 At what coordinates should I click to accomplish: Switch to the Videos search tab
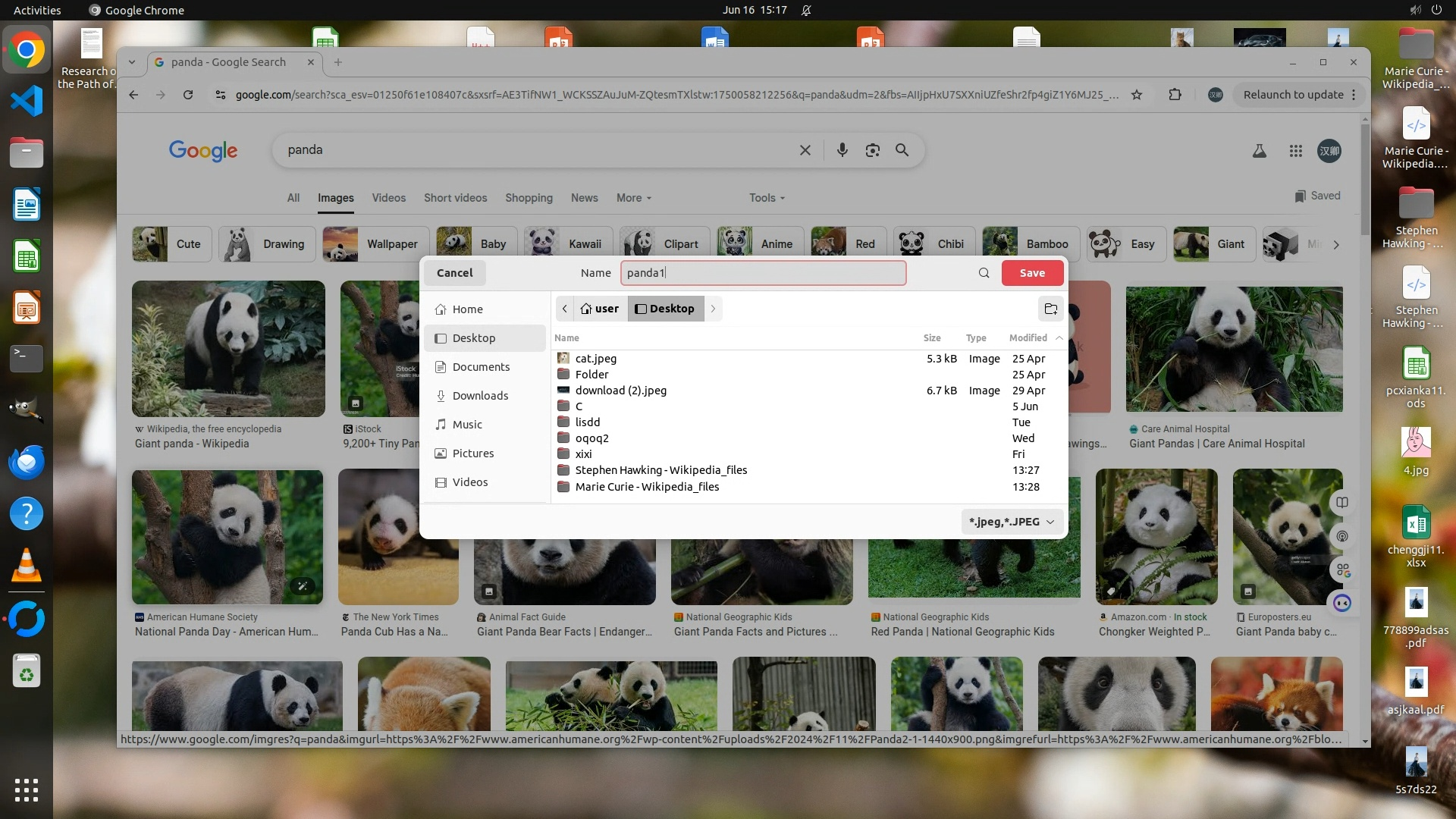(388, 198)
